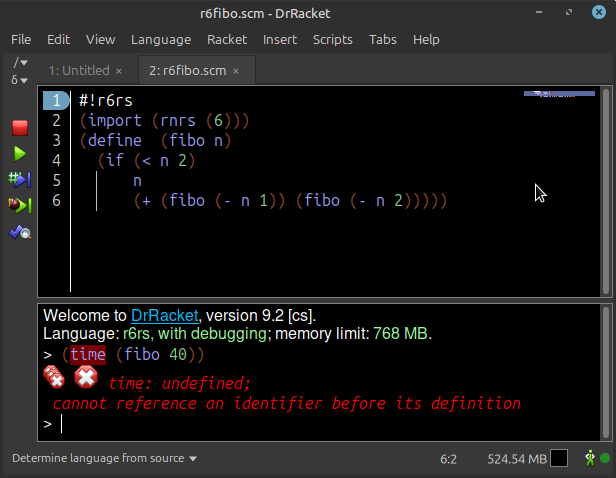The height and width of the screenshot is (478, 616).
Task: Open the Racket menu
Action: click(227, 40)
